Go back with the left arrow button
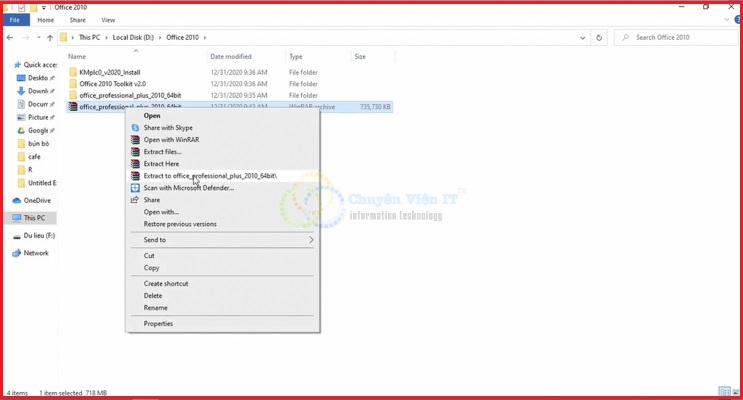 coord(10,37)
